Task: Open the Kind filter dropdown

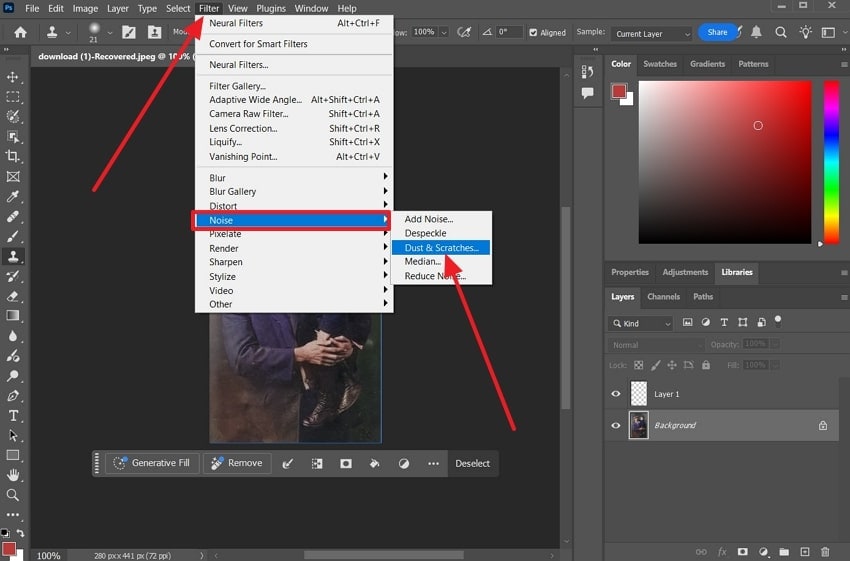Action: click(x=640, y=324)
